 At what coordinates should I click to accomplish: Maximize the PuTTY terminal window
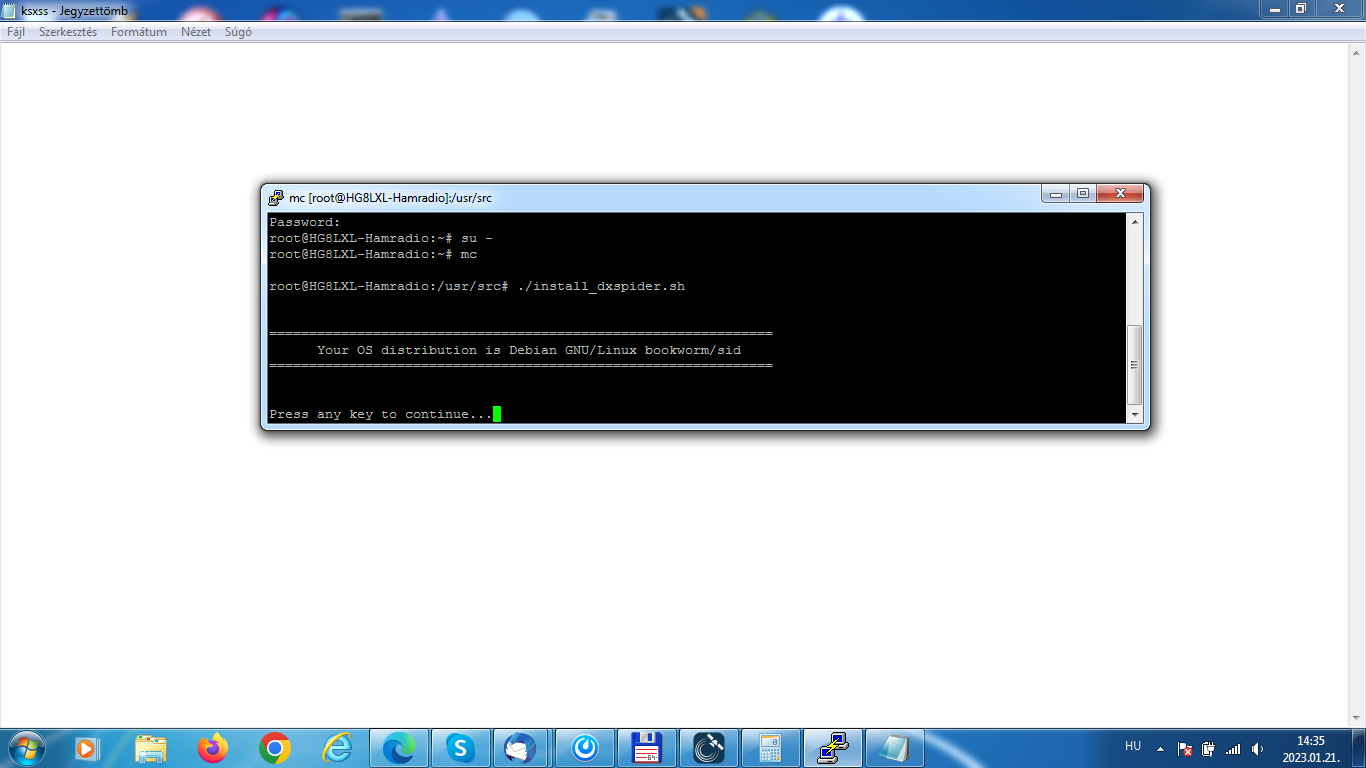[1082, 193]
